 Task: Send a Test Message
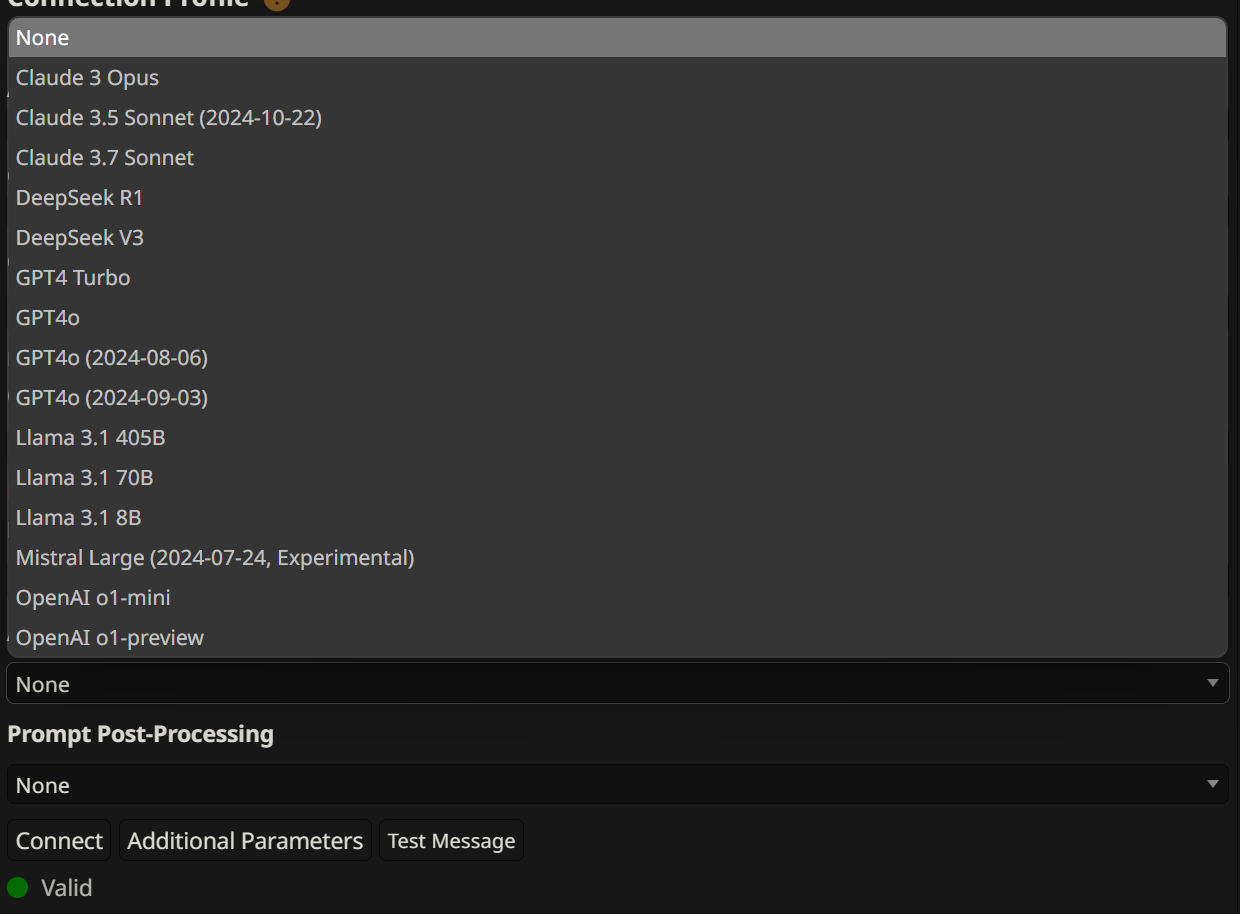click(x=451, y=841)
